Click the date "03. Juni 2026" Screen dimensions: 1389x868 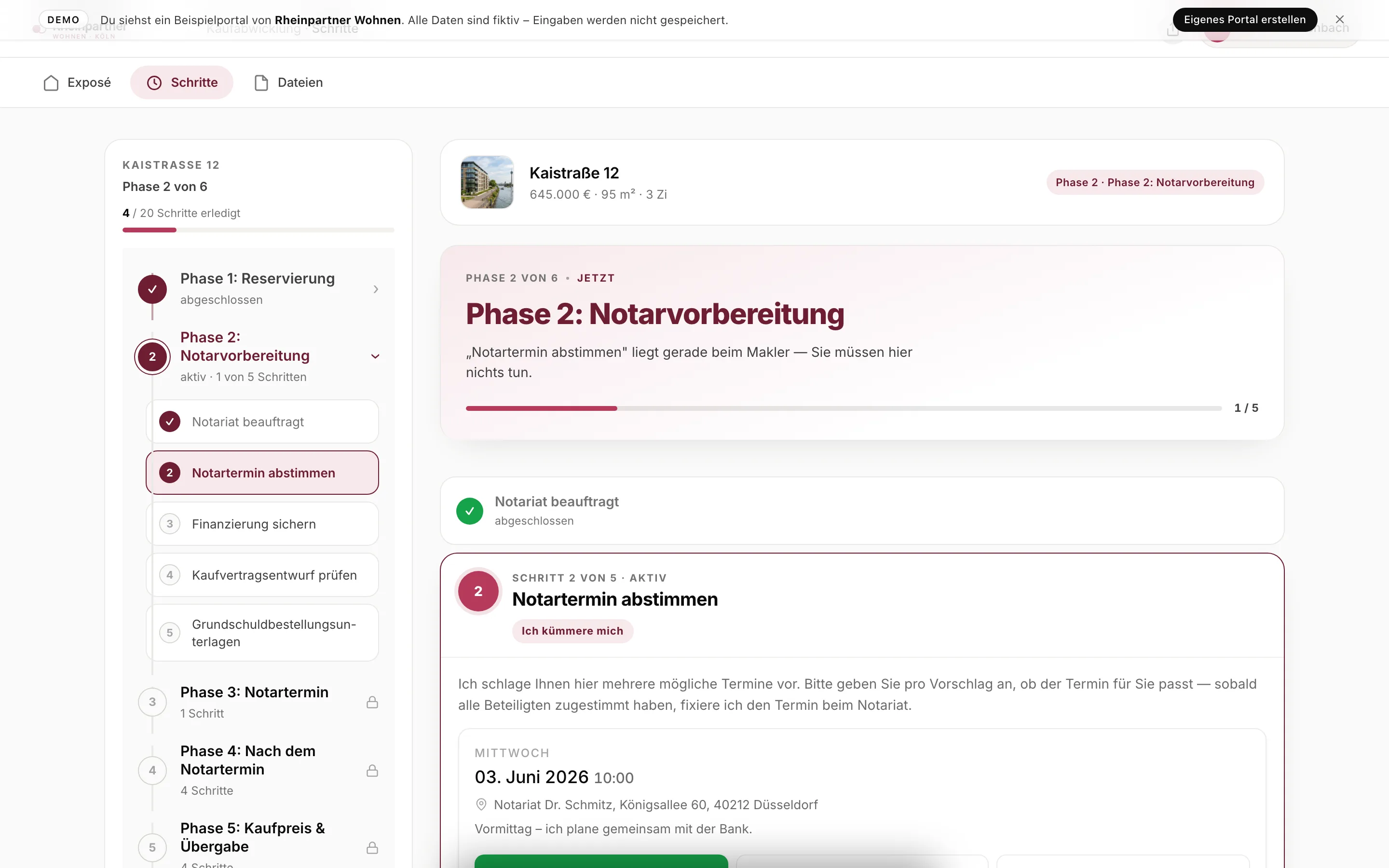531,777
